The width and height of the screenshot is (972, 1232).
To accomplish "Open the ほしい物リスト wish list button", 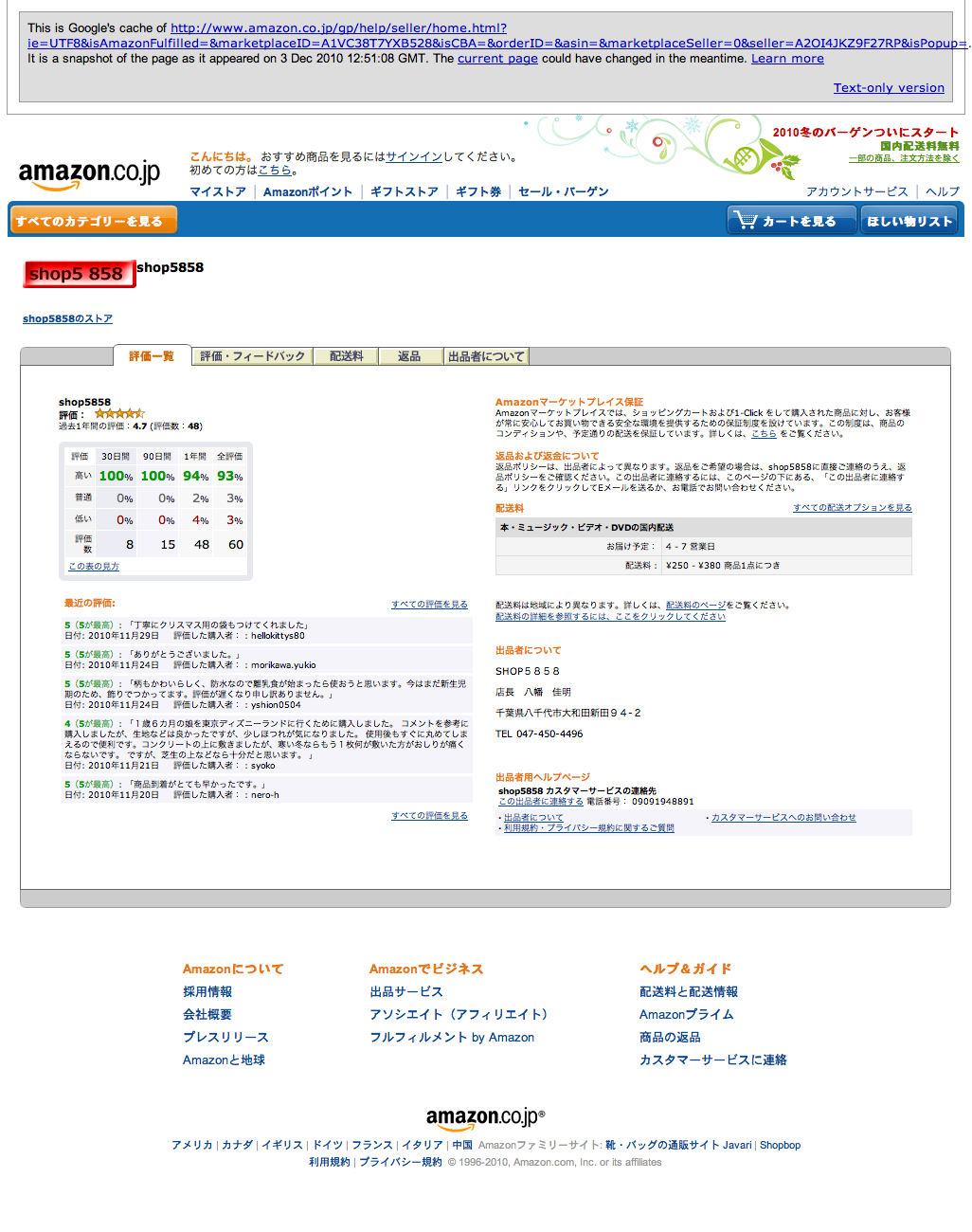I will 909,221.
